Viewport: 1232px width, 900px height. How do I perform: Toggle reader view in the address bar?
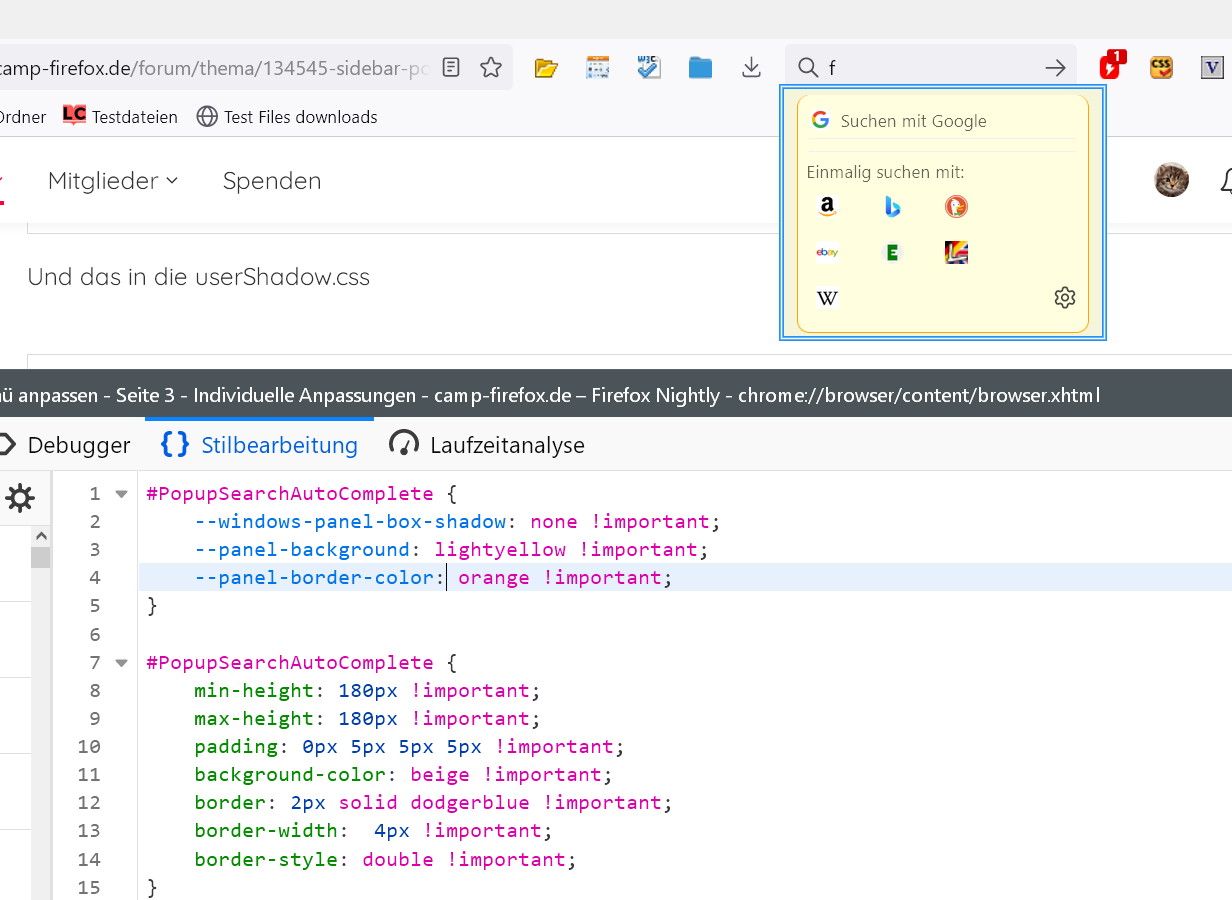coord(452,67)
